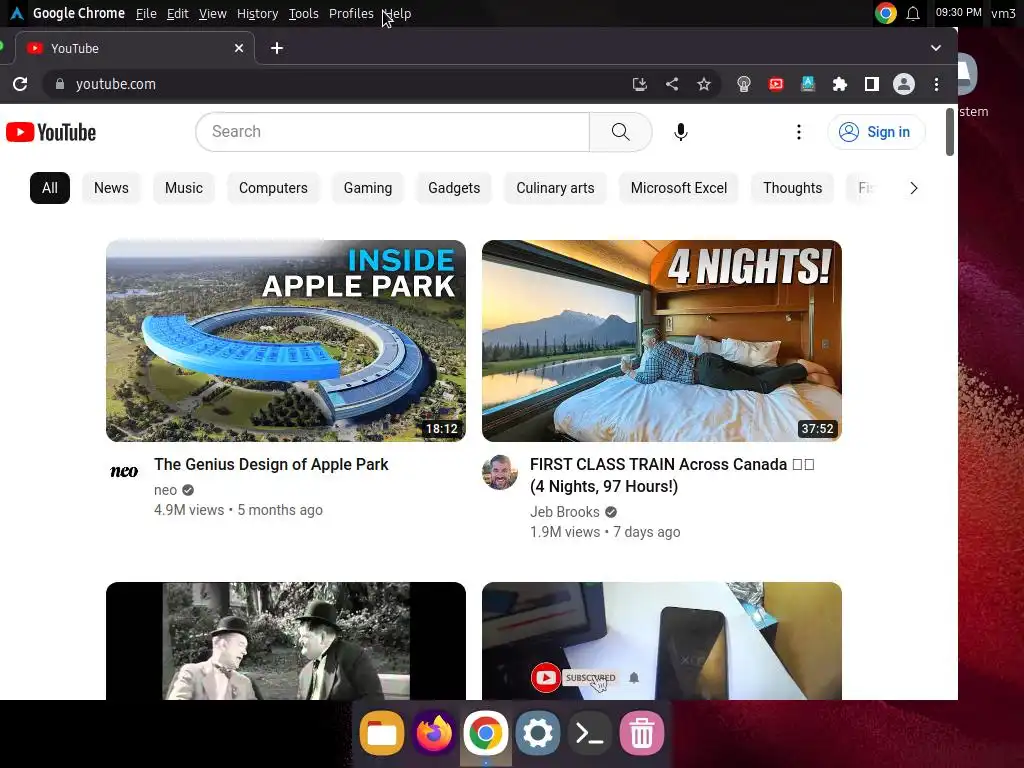Viewport: 1024px width, 768px height.
Task: Open Chrome three-dot menu
Action: [936, 84]
